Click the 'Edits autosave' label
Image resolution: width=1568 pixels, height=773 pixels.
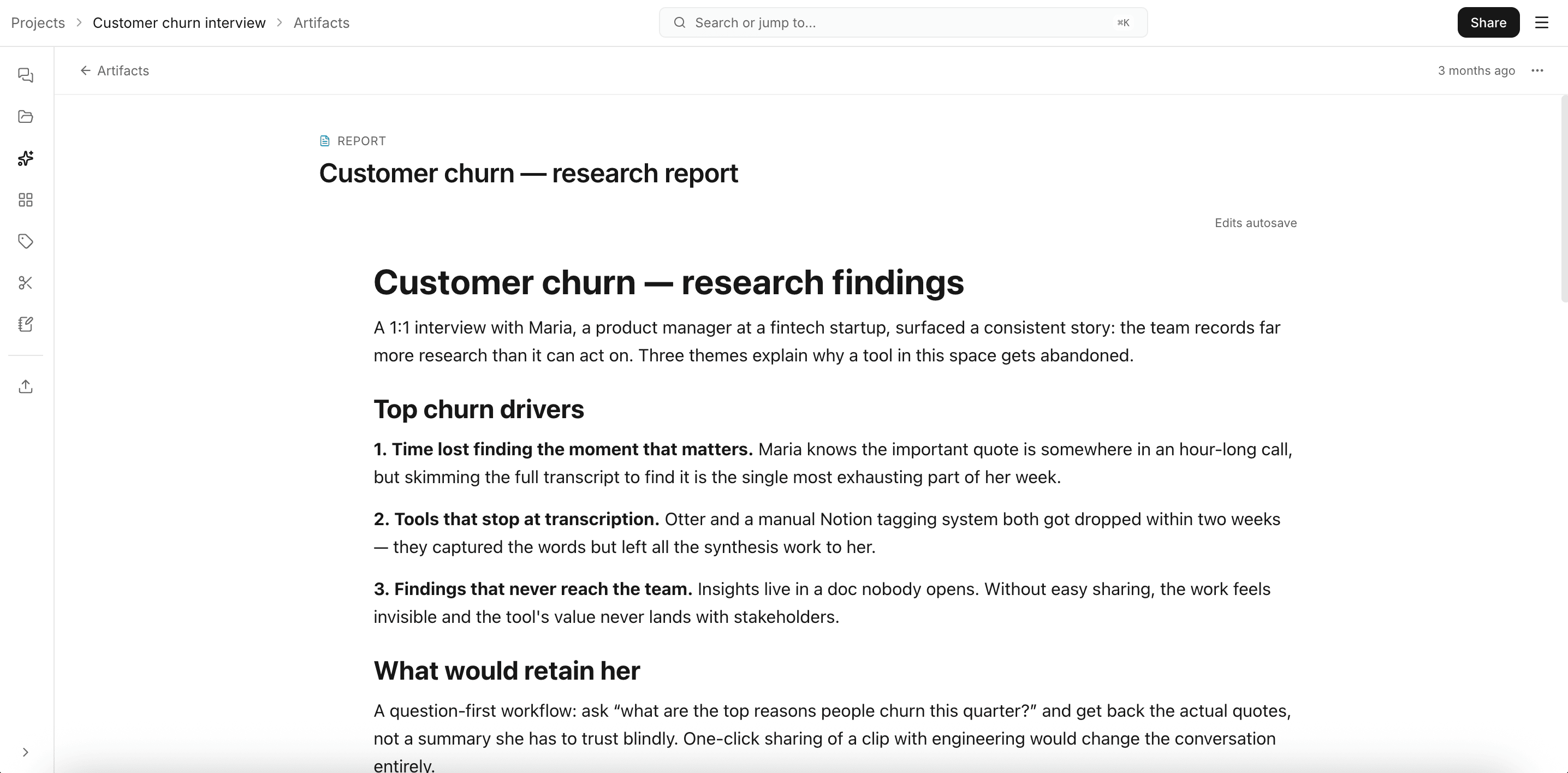tap(1256, 223)
